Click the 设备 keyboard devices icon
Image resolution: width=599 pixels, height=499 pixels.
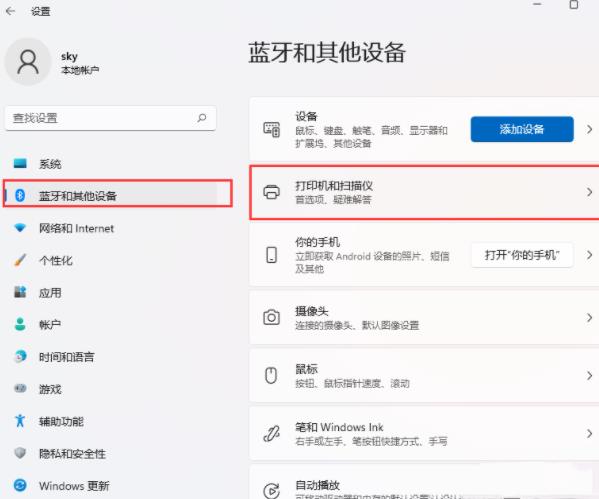point(272,130)
